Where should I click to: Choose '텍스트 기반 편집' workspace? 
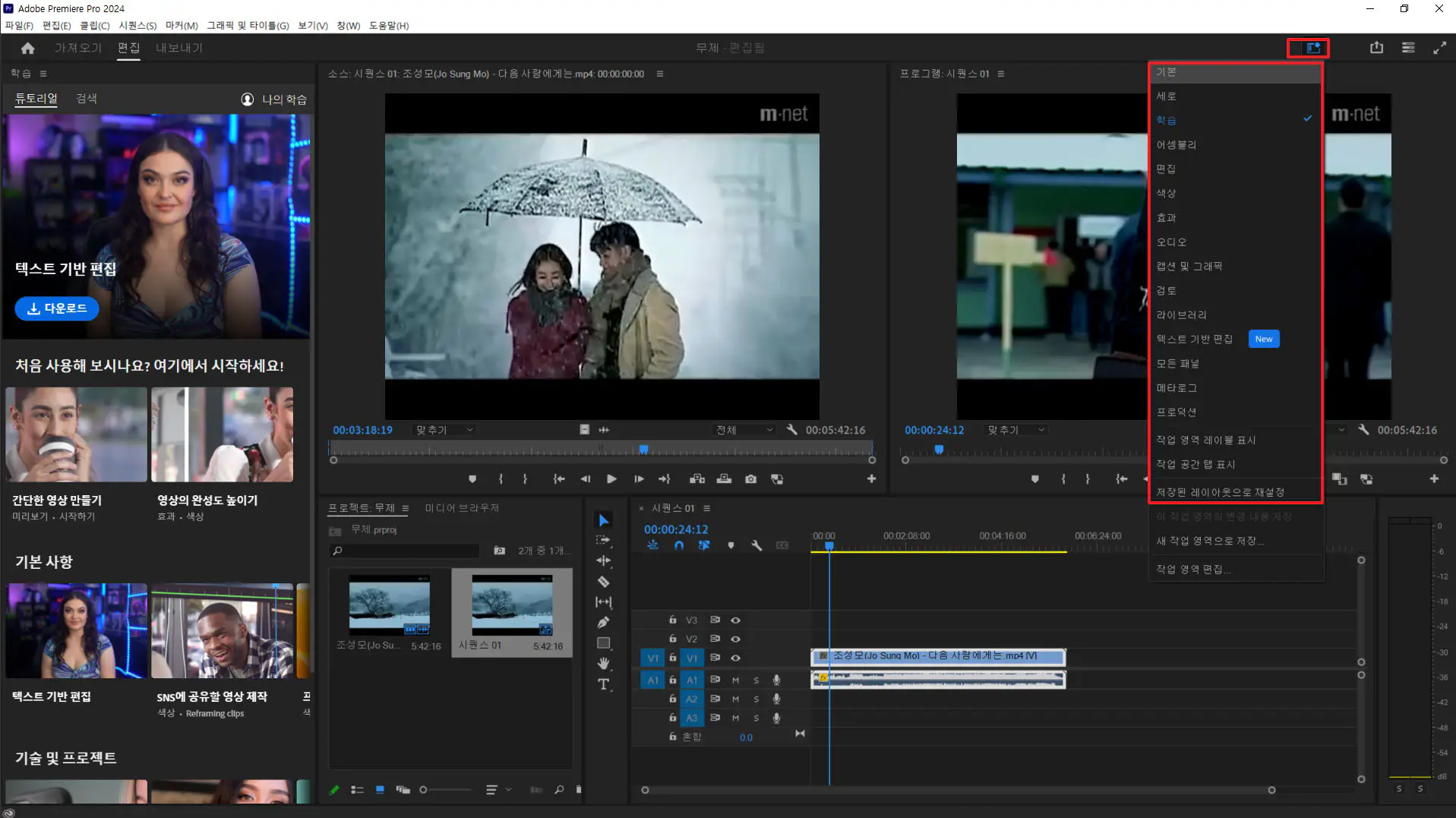click(x=1235, y=340)
